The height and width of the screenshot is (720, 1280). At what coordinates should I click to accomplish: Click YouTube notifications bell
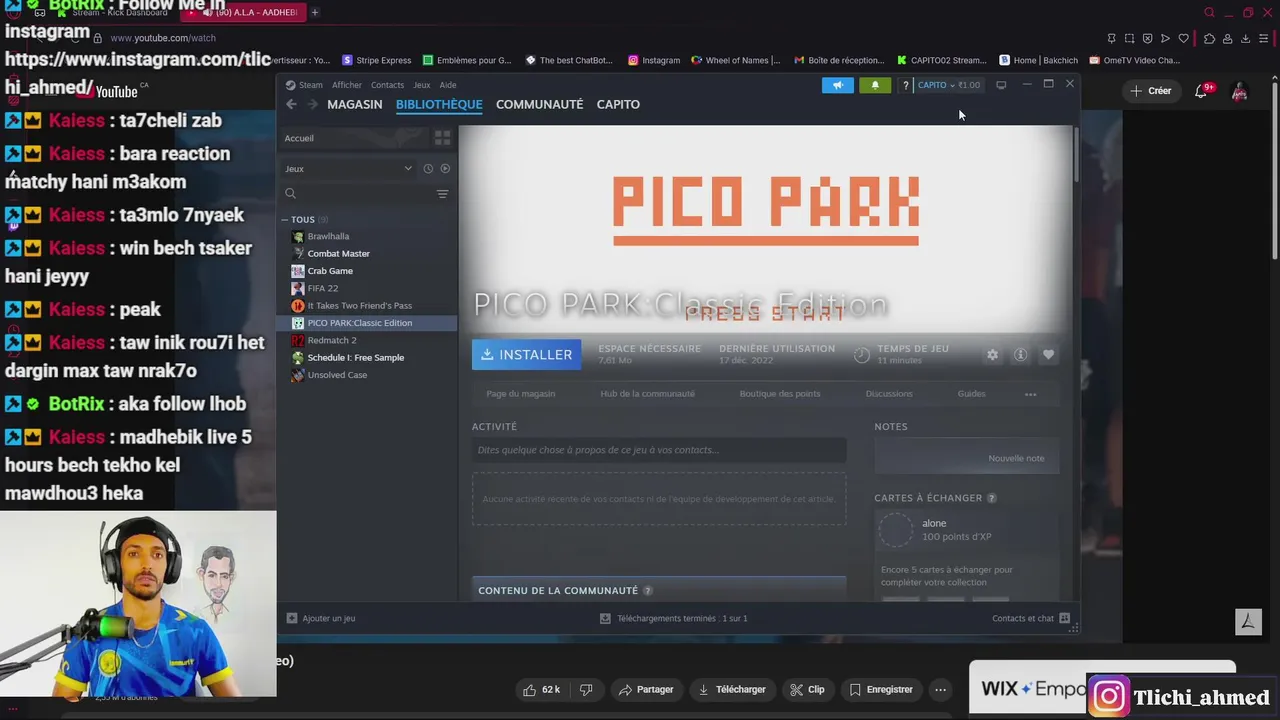coord(1201,91)
